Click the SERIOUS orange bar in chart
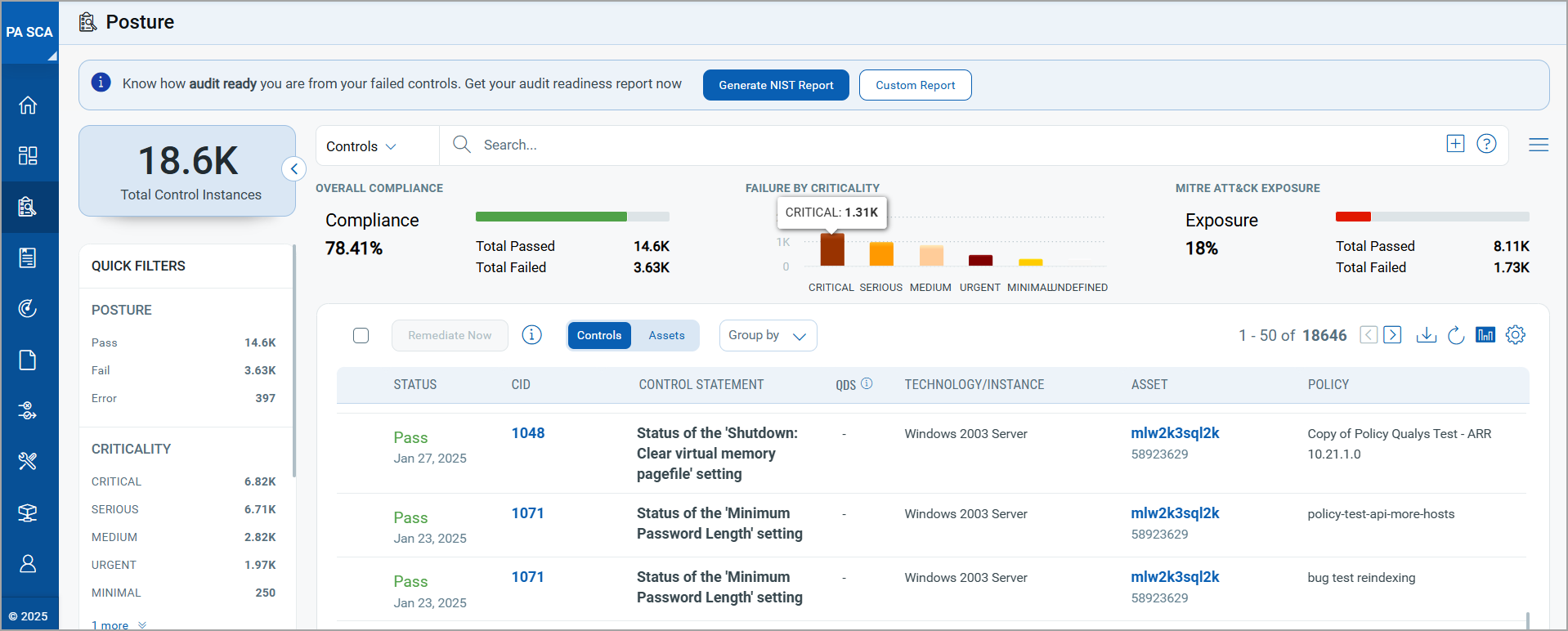Viewport: 1568px width, 631px height. pyautogui.click(x=881, y=254)
